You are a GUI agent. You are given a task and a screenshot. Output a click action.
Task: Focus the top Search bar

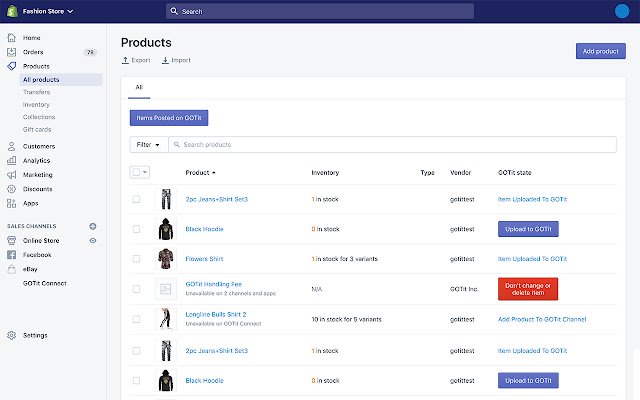(320, 11)
